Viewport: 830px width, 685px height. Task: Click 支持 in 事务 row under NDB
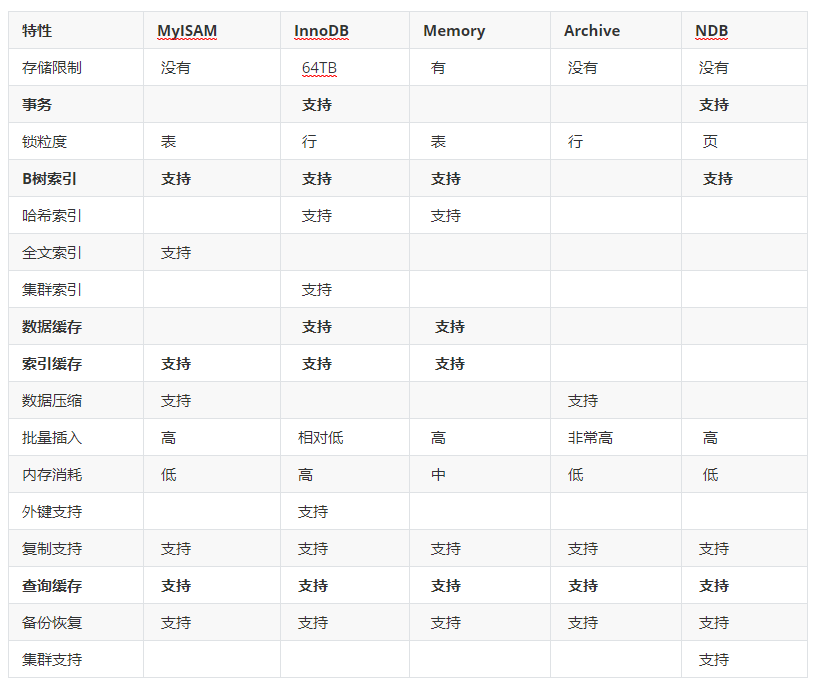[714, 105]
